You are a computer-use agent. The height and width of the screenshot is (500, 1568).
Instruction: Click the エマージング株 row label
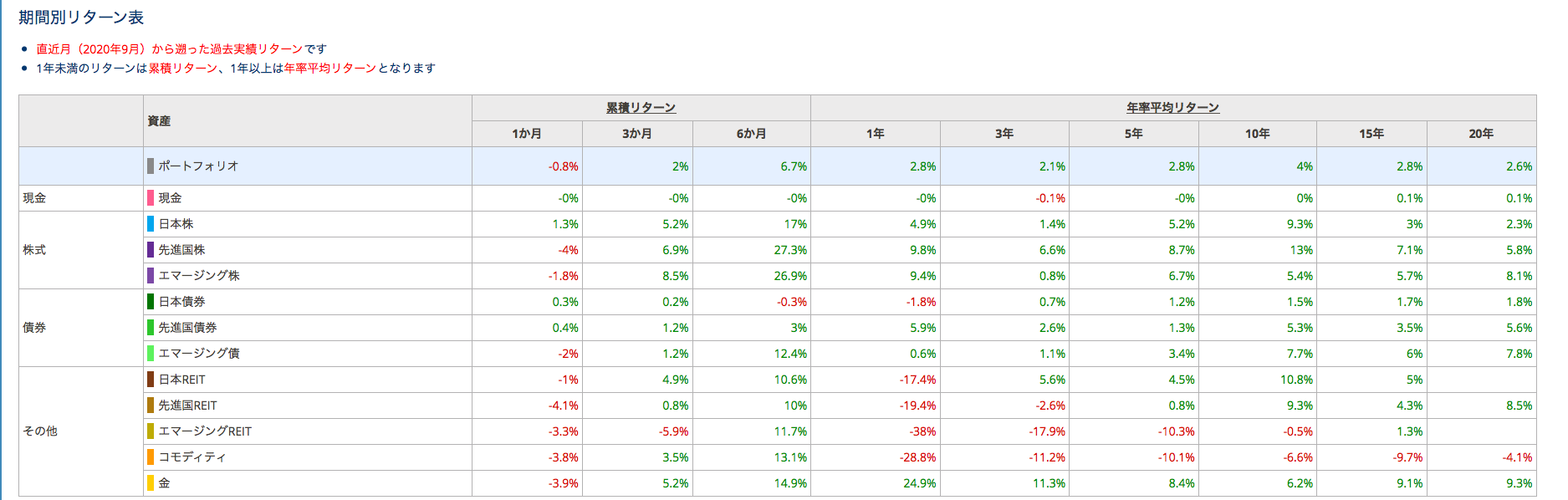[x=199, y=276]
